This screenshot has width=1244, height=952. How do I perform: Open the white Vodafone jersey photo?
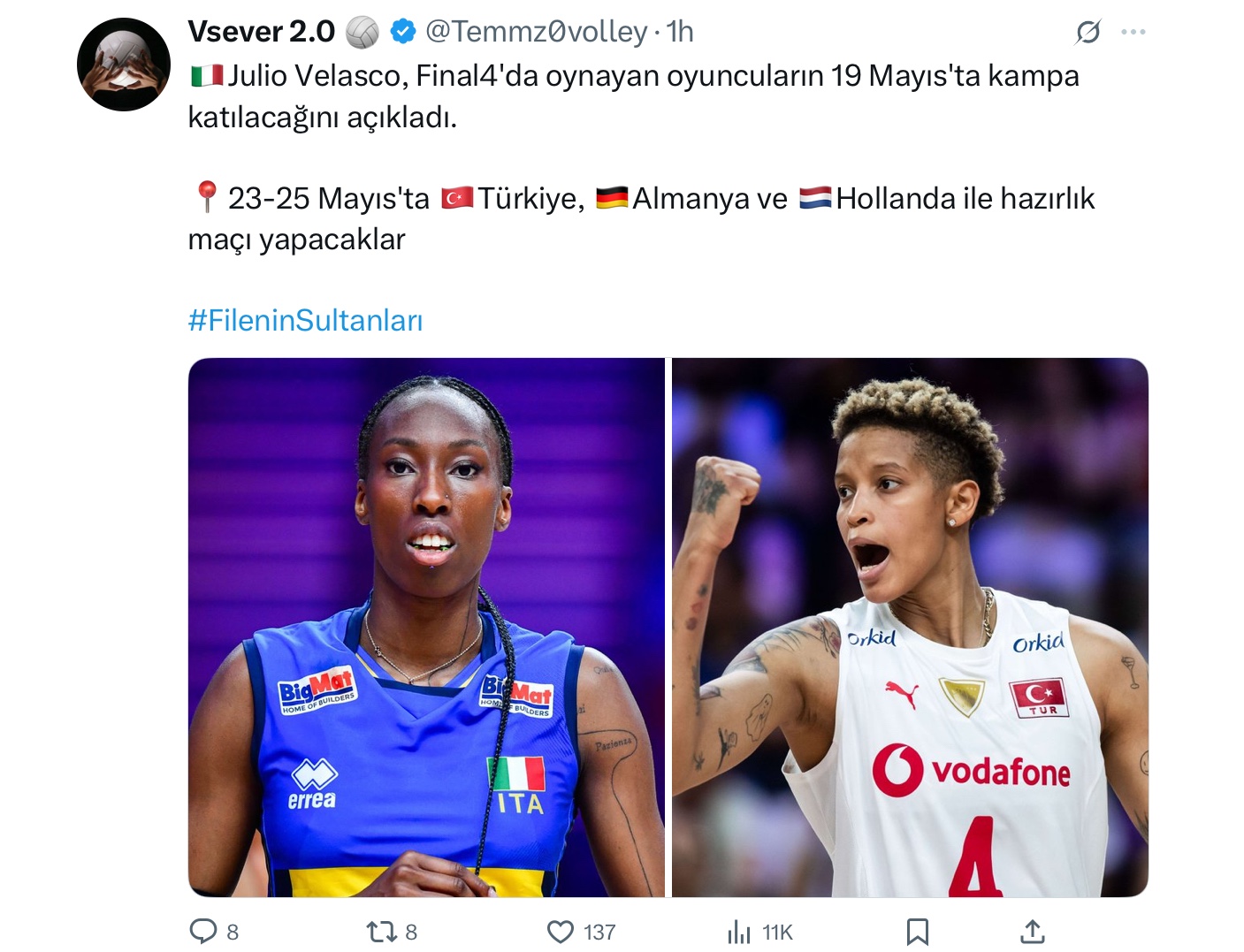click(x=910, y=628)
